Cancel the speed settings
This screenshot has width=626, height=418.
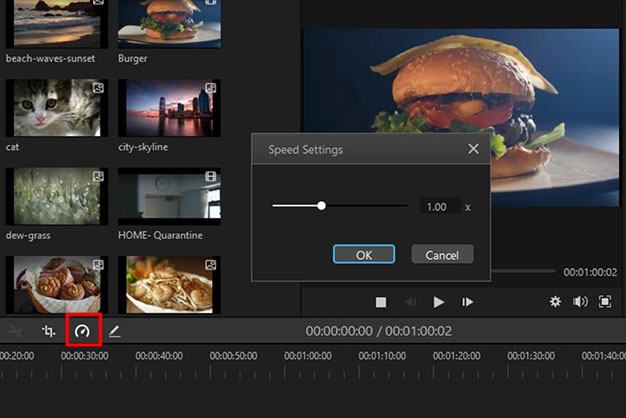pyautogui.click(x=442, y=254)
